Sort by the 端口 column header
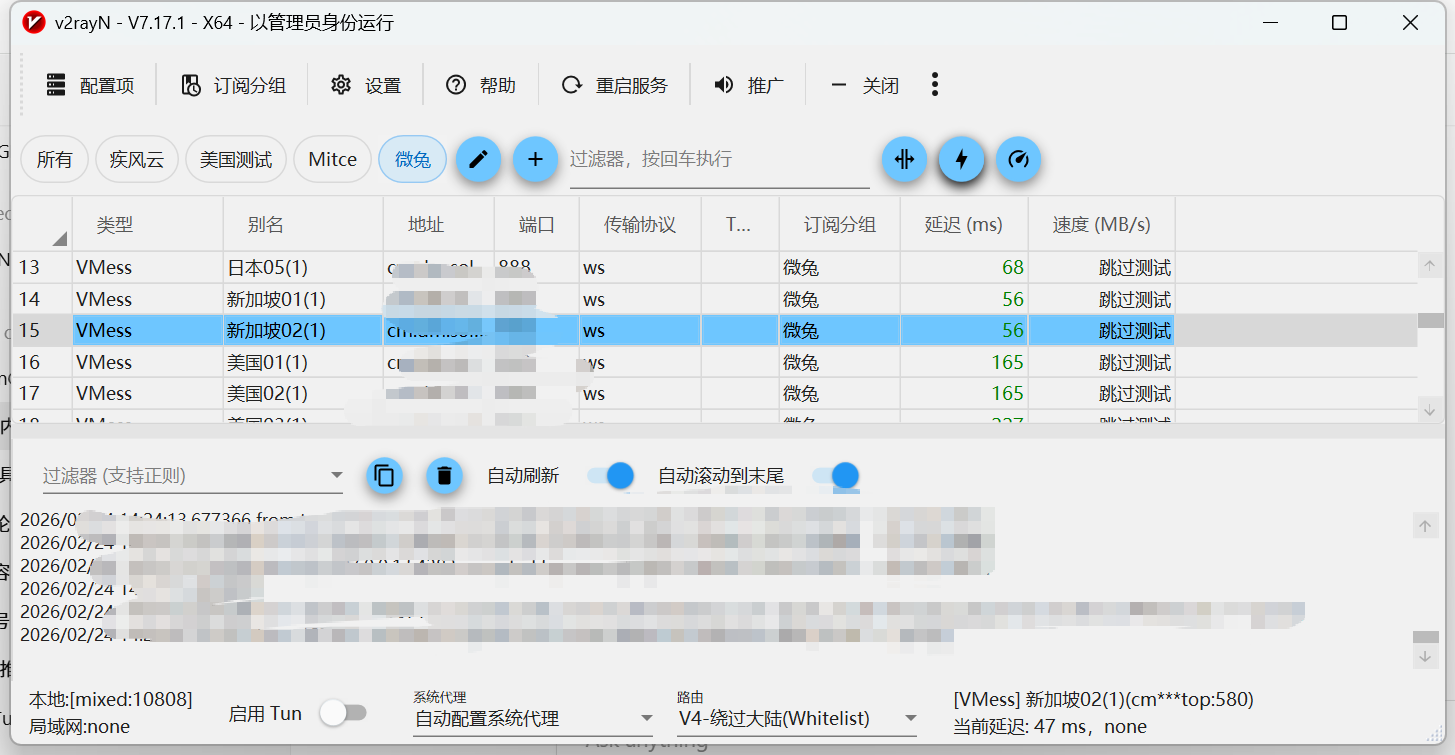 pyautogui.click(x=537, y=225)
